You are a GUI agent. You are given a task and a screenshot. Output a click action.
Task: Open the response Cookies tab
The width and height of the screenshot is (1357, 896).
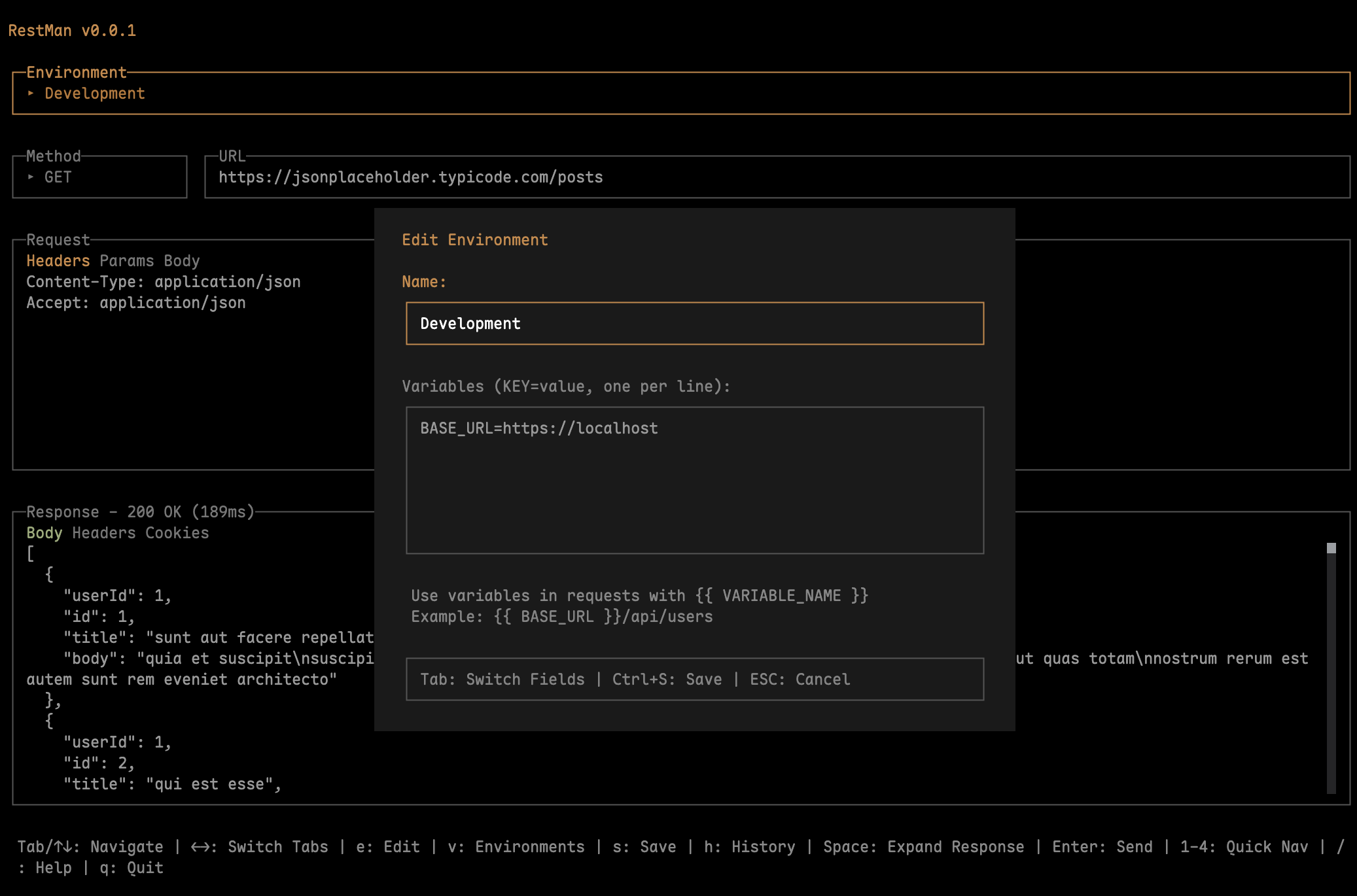point(177,533)
